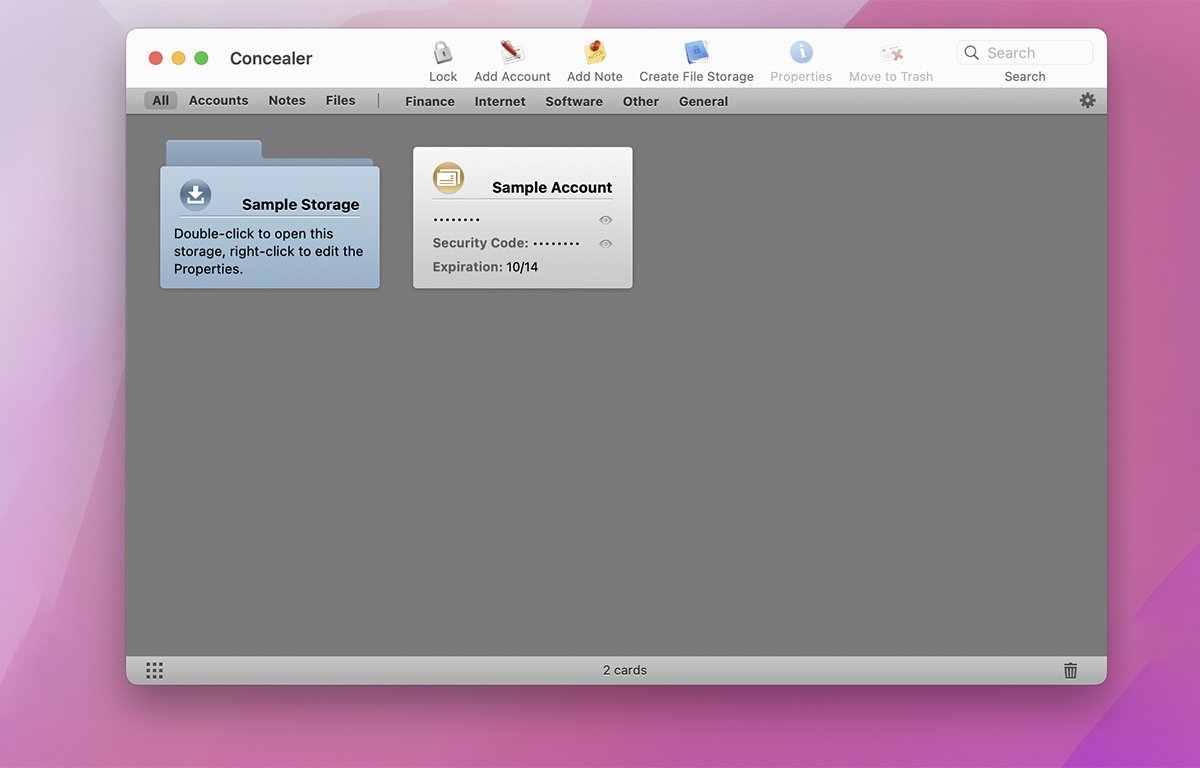Click the Create File Storage label
Image resolution: width=1200 pixels, height=768 pixels.
point(697,77)
